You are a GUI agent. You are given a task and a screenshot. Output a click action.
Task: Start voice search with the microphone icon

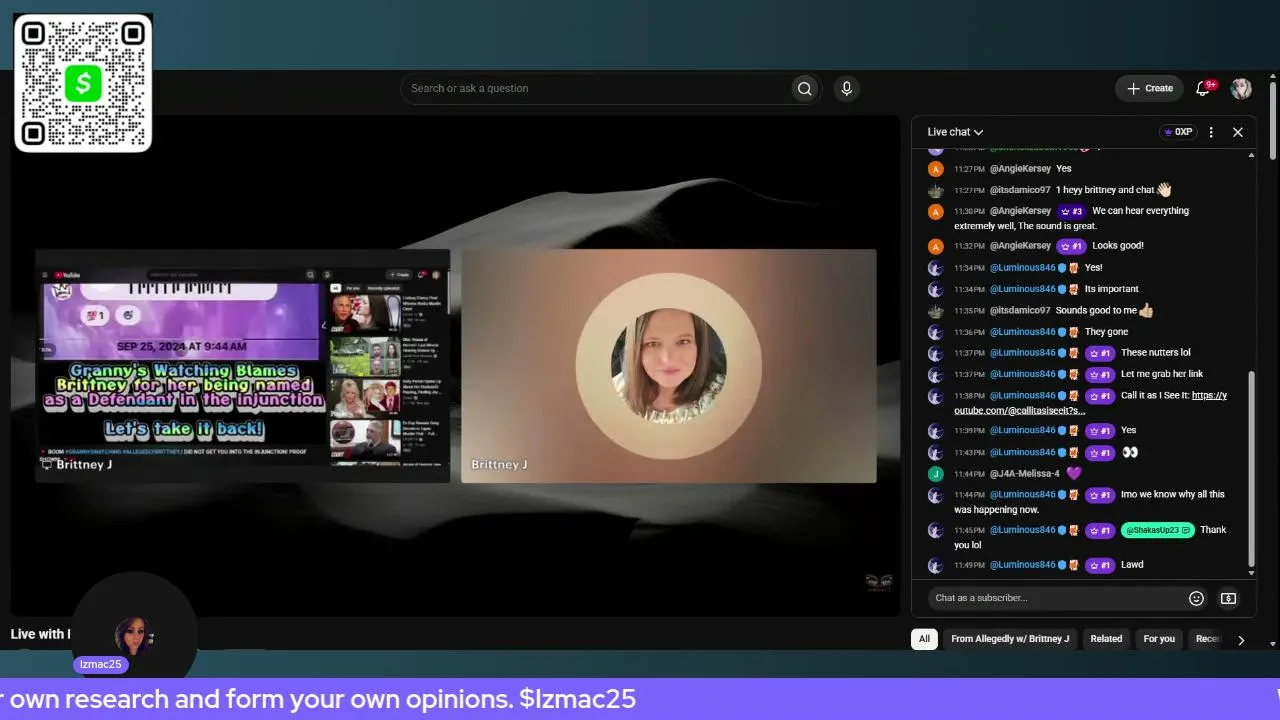[846, 89]
